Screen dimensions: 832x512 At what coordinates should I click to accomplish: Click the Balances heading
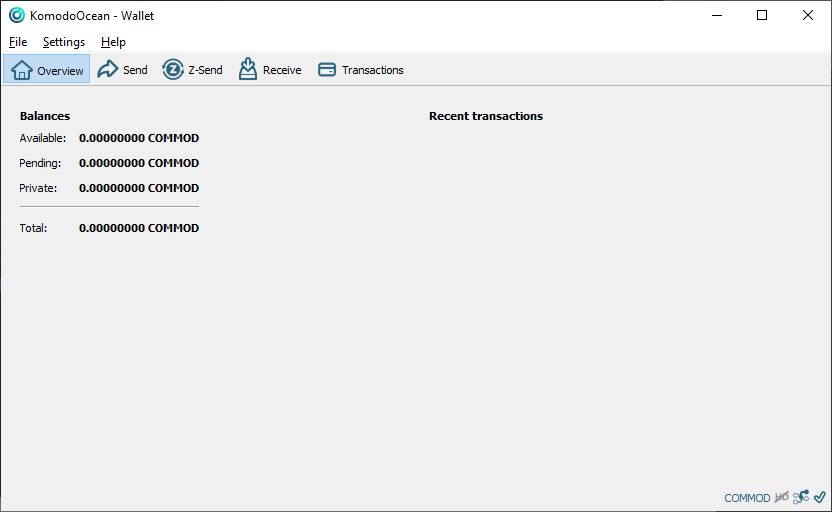click(x=45, y=116)
